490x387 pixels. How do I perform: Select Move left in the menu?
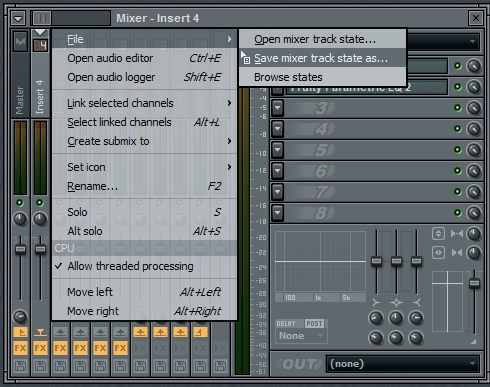(144, 292)
